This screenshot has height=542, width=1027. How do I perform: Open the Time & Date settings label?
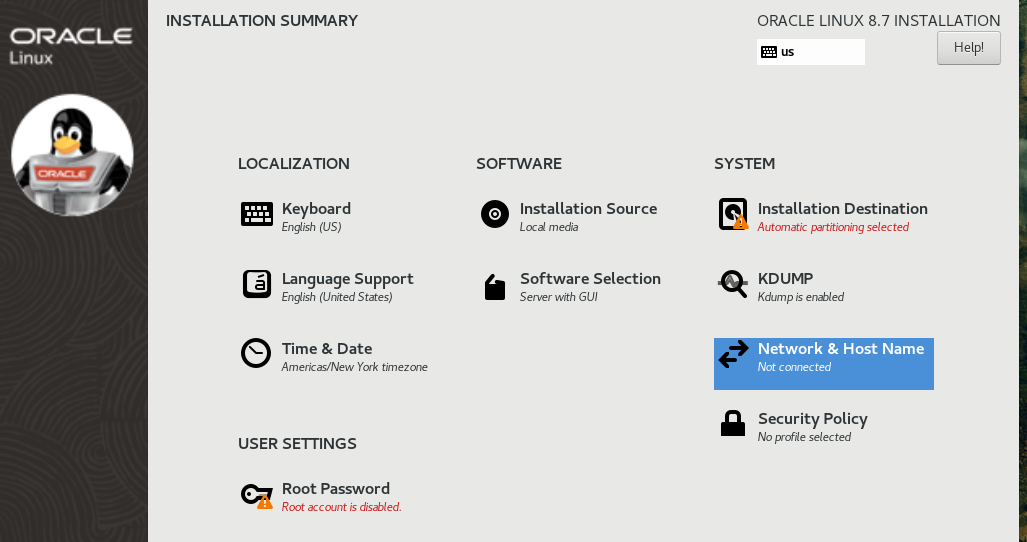point(327,349)
